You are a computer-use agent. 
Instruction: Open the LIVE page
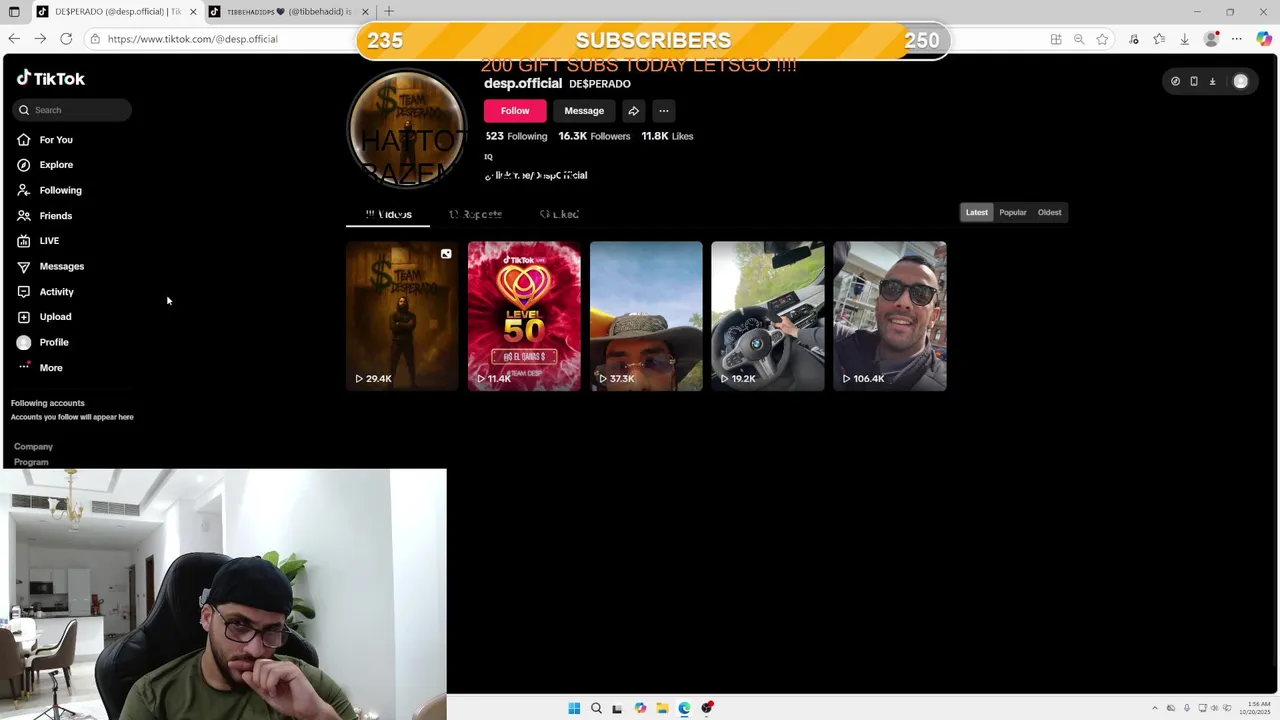pos(49,241)
